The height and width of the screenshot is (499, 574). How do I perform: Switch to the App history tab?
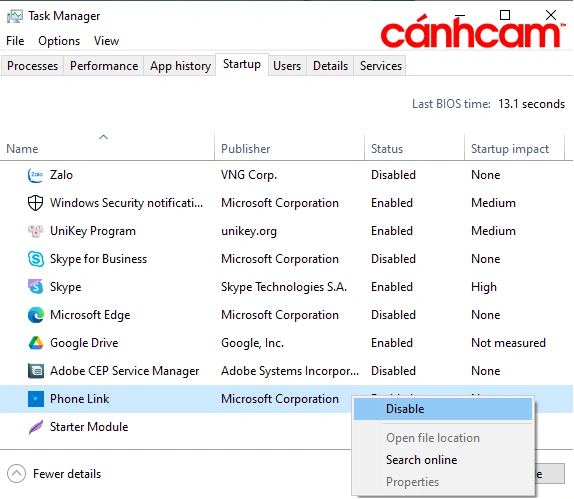(180, 66)
